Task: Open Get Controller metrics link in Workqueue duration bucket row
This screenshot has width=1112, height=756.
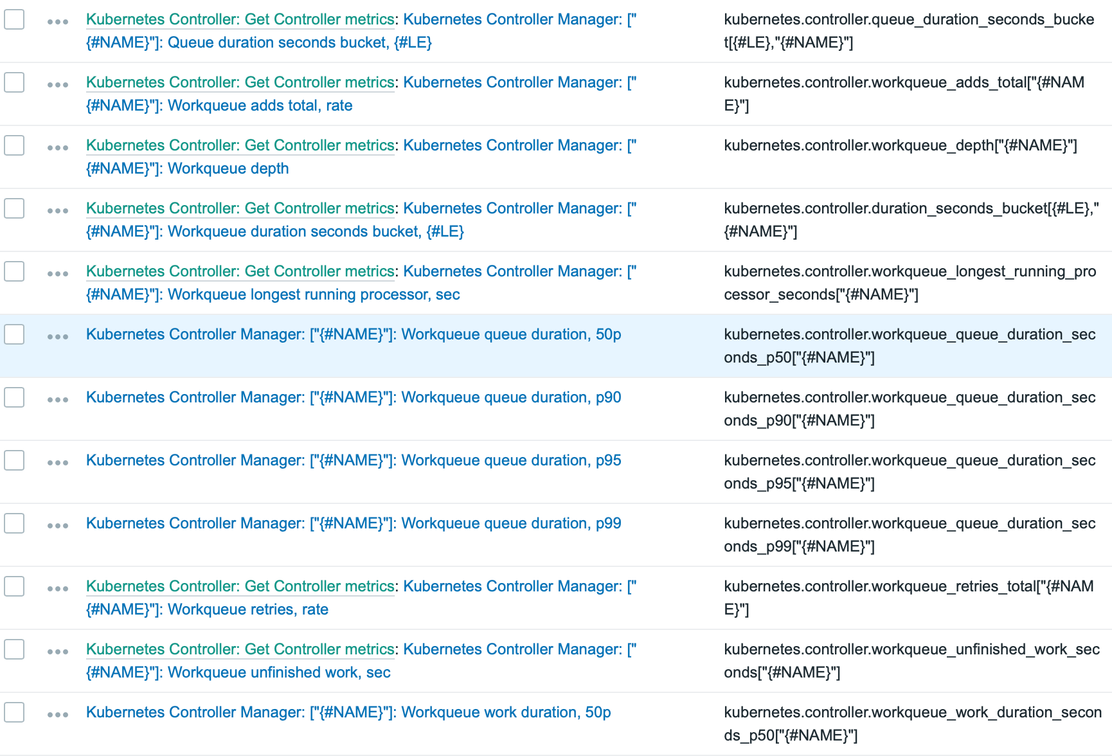Action: click(240, 209)
